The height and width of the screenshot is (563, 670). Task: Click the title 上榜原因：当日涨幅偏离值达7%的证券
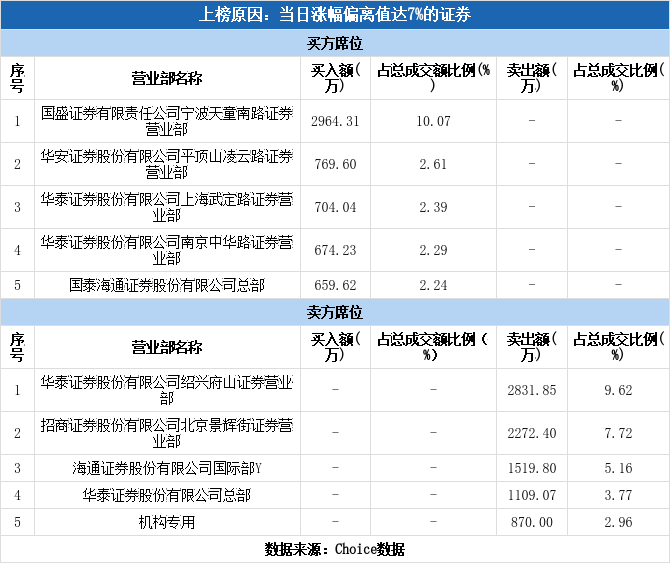[335, 15]
